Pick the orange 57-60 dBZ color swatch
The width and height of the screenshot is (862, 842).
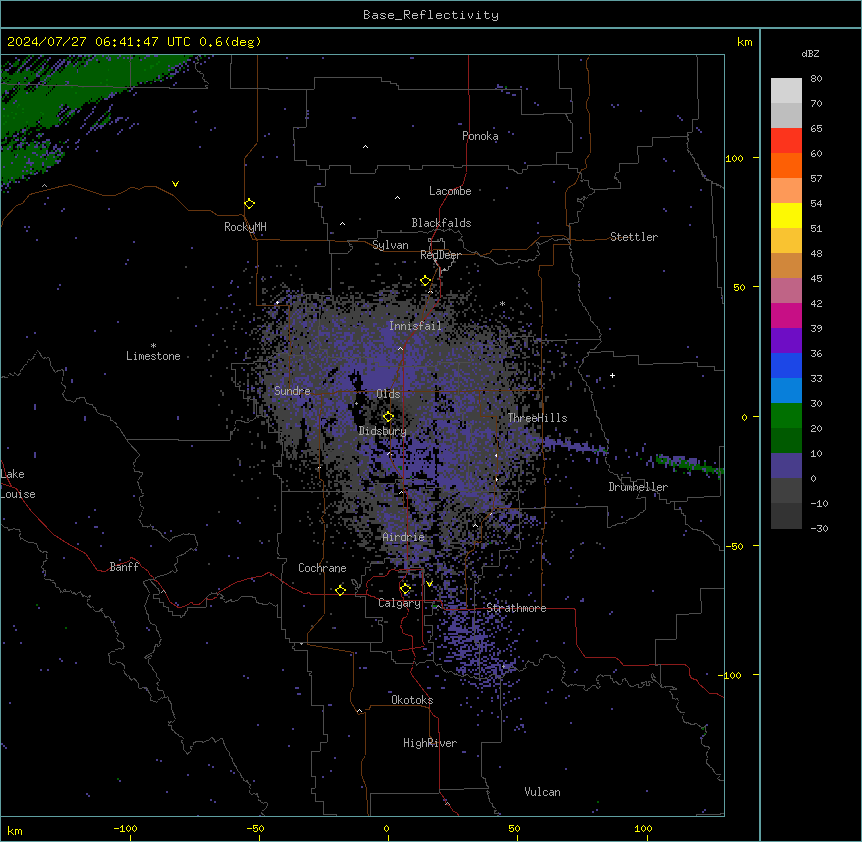(786, 165)
